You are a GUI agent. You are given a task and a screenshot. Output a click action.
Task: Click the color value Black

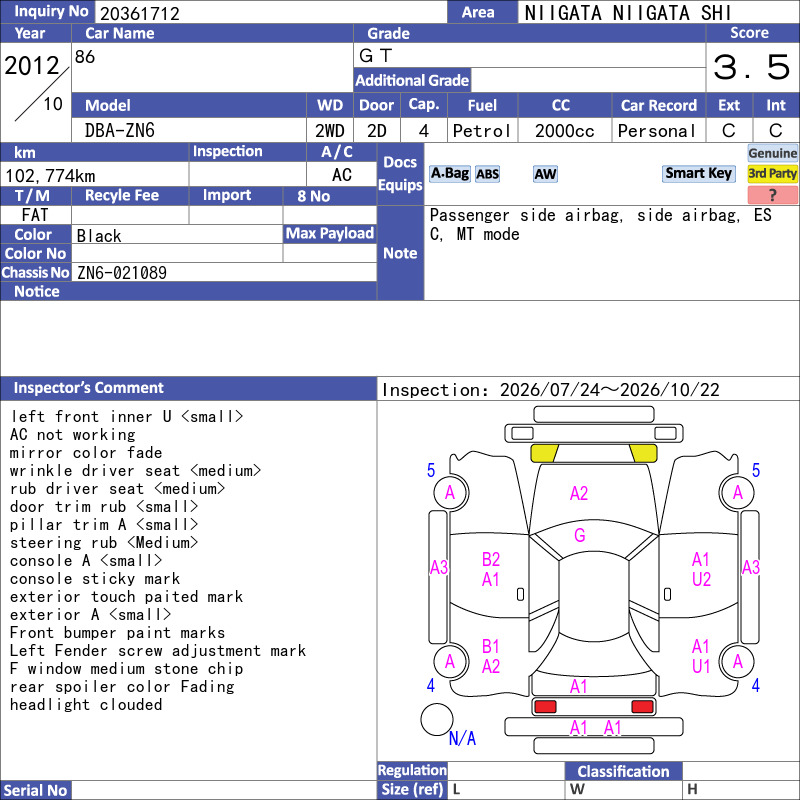(x=99, y=236)
